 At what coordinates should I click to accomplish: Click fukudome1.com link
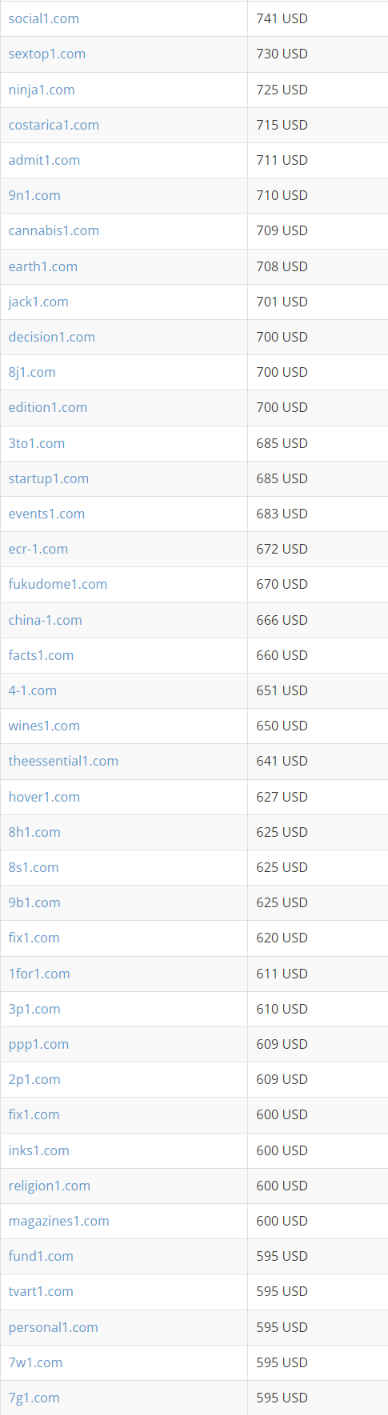[x=58, y=584]
